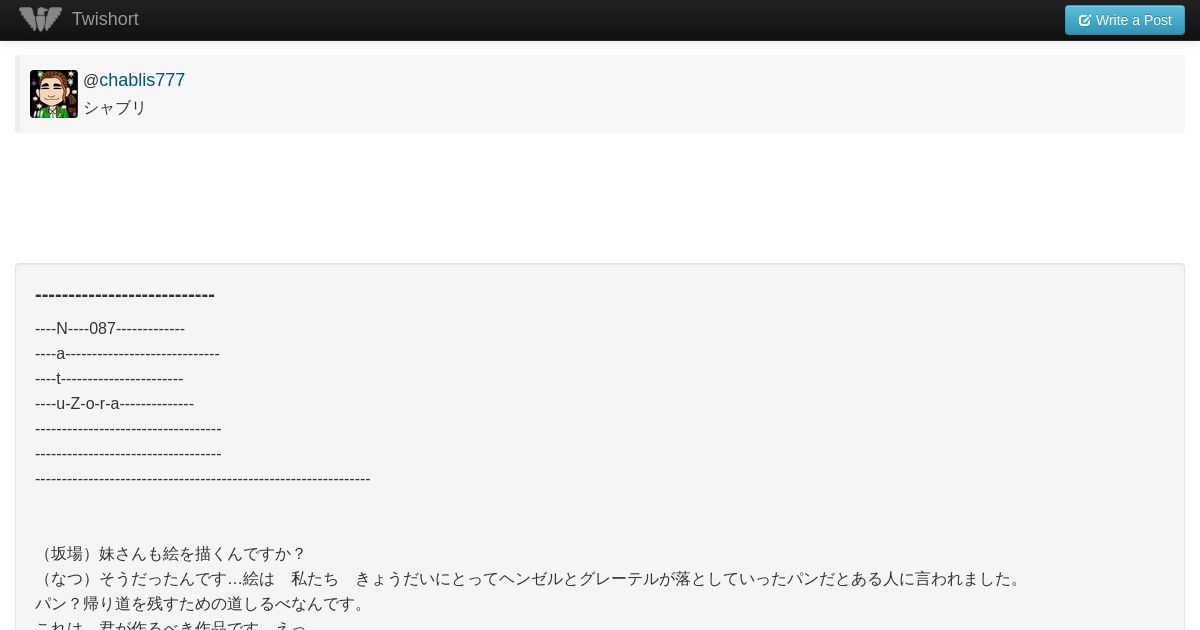This screenshot has width=1200, height=630.
Task: Click the blank ad space above the post
Action: [x=600, y=198]
